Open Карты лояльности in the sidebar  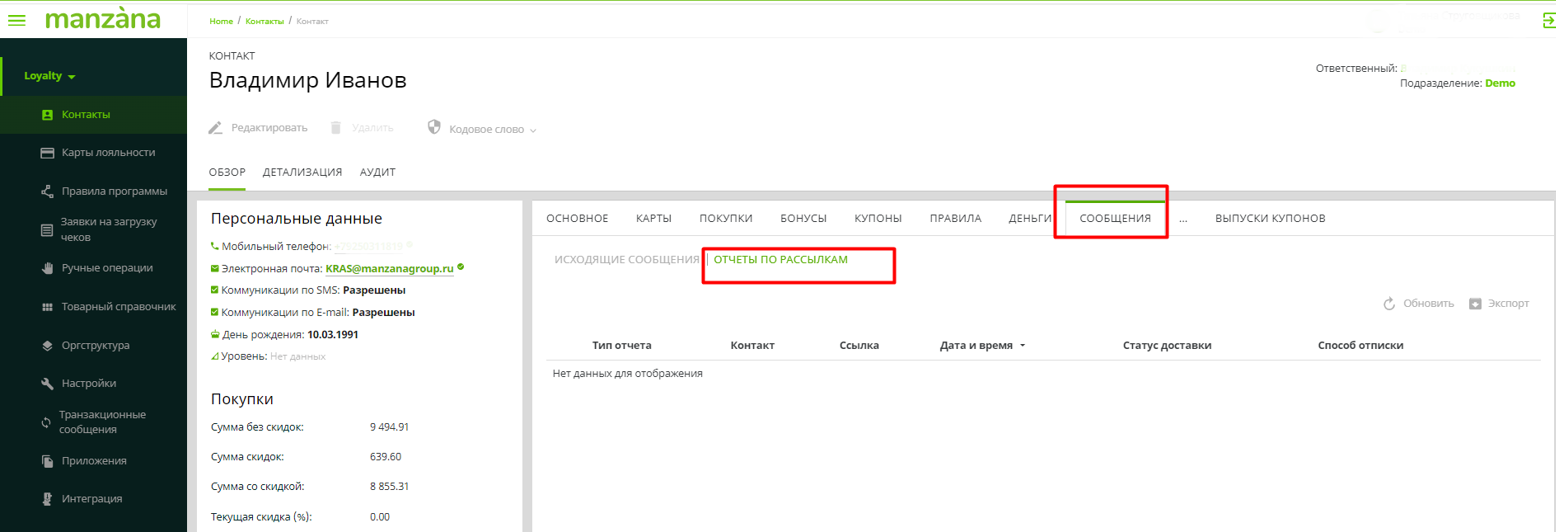[x=107, y=153]
